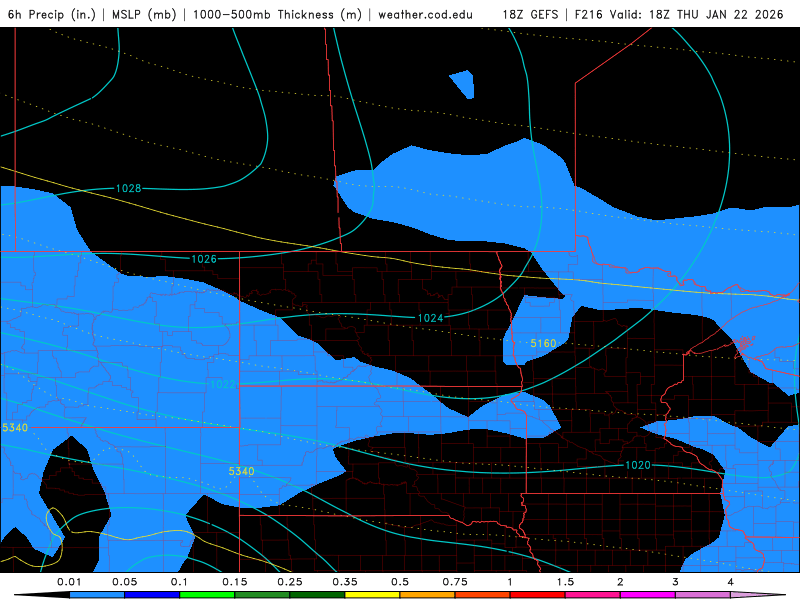Click the "18Z GEFS" model run label
The image size is (800, 600).
[531, 14]
